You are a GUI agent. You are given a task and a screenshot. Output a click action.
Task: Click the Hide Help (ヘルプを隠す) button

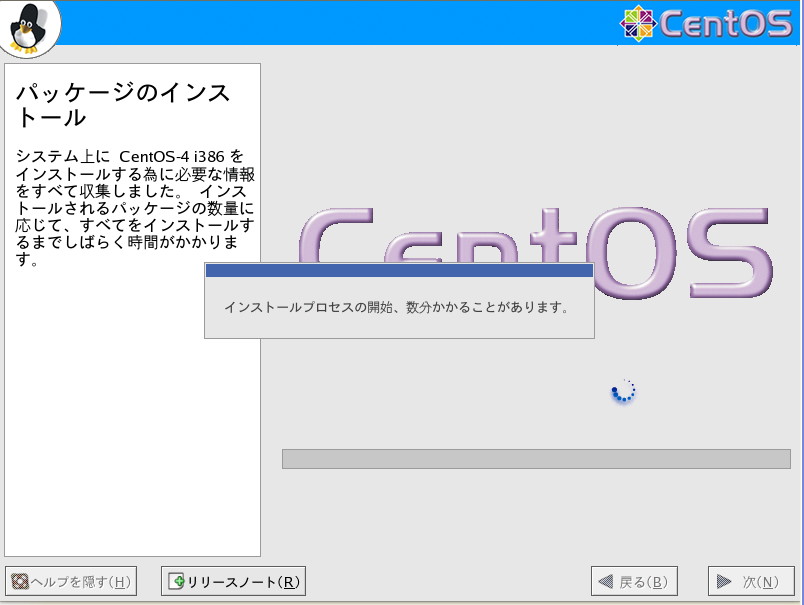(x=71, y=581)
